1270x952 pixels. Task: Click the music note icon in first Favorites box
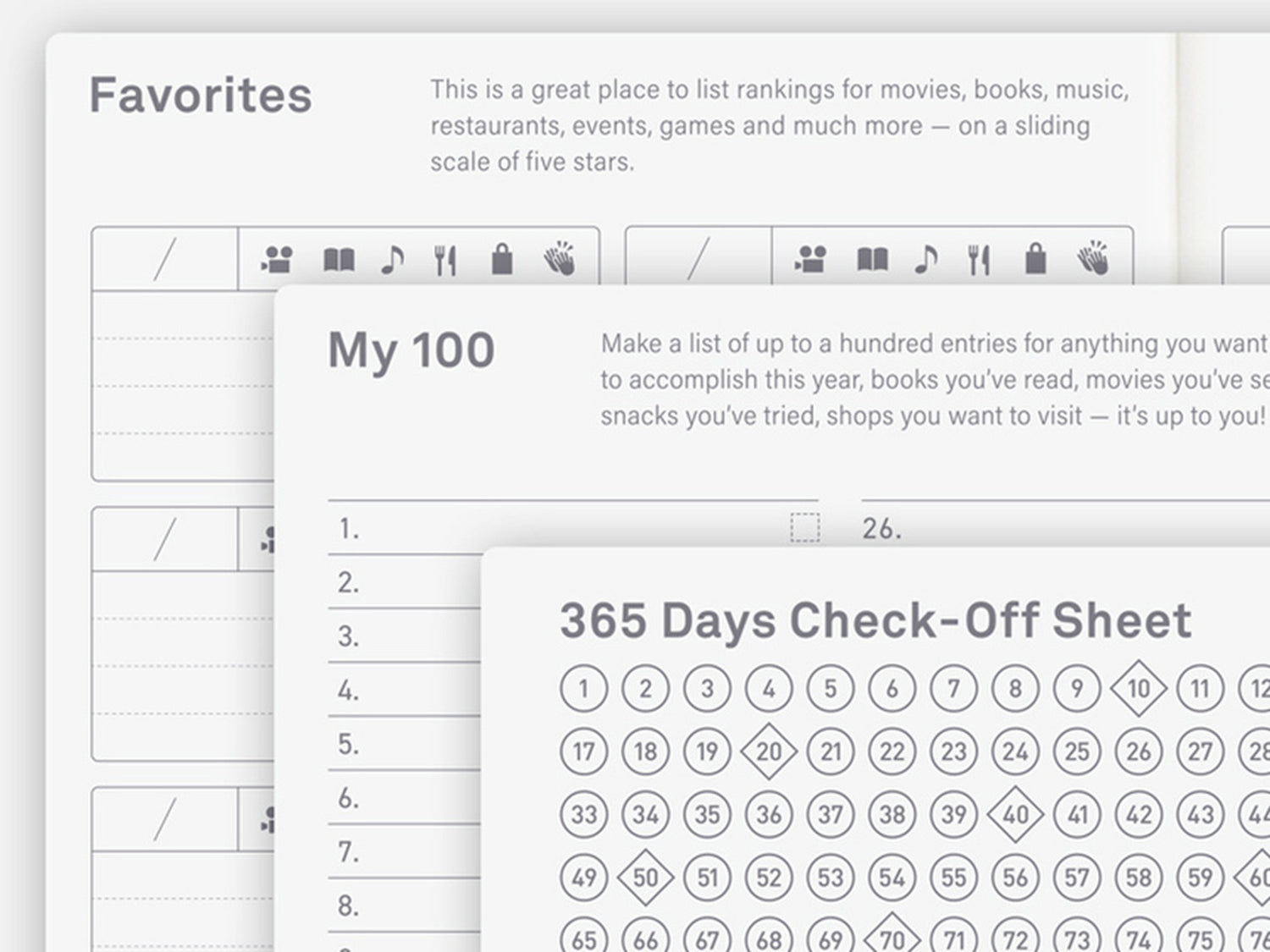(392, 260)
